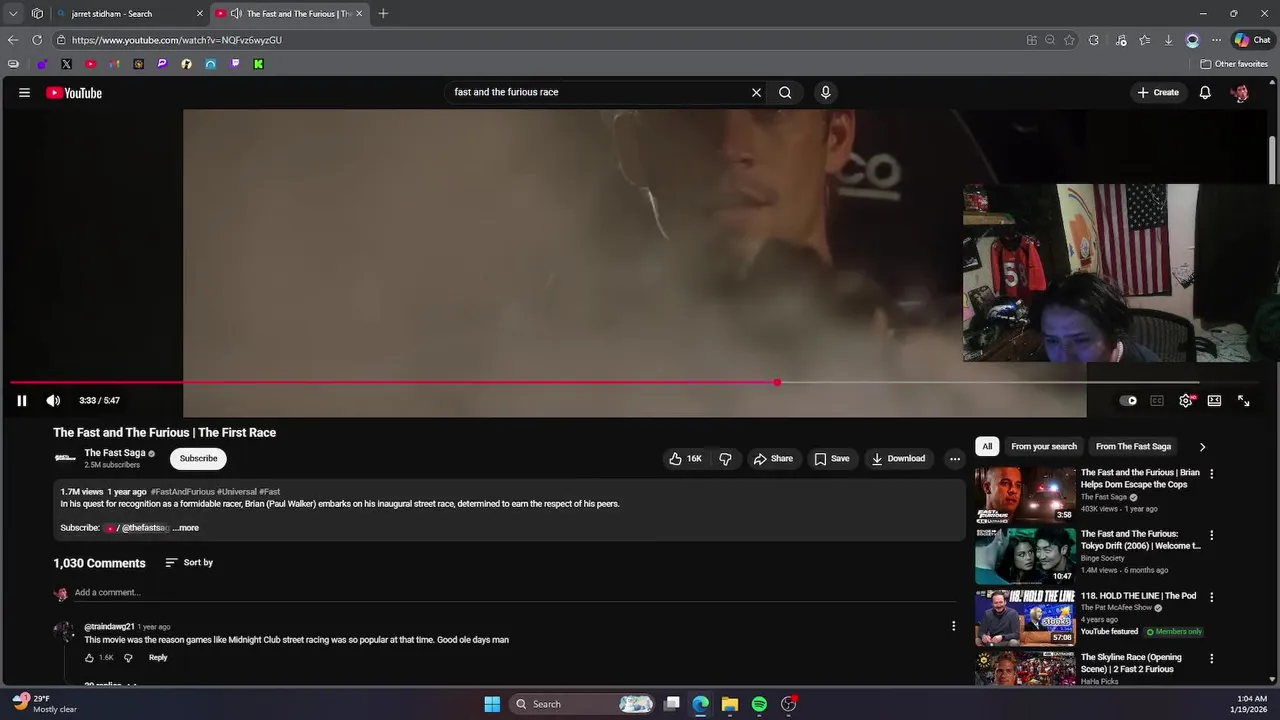Open browser downloads icon
Image resolution: width=1280 pixels, height=720 pixels.
point(1168,40)
